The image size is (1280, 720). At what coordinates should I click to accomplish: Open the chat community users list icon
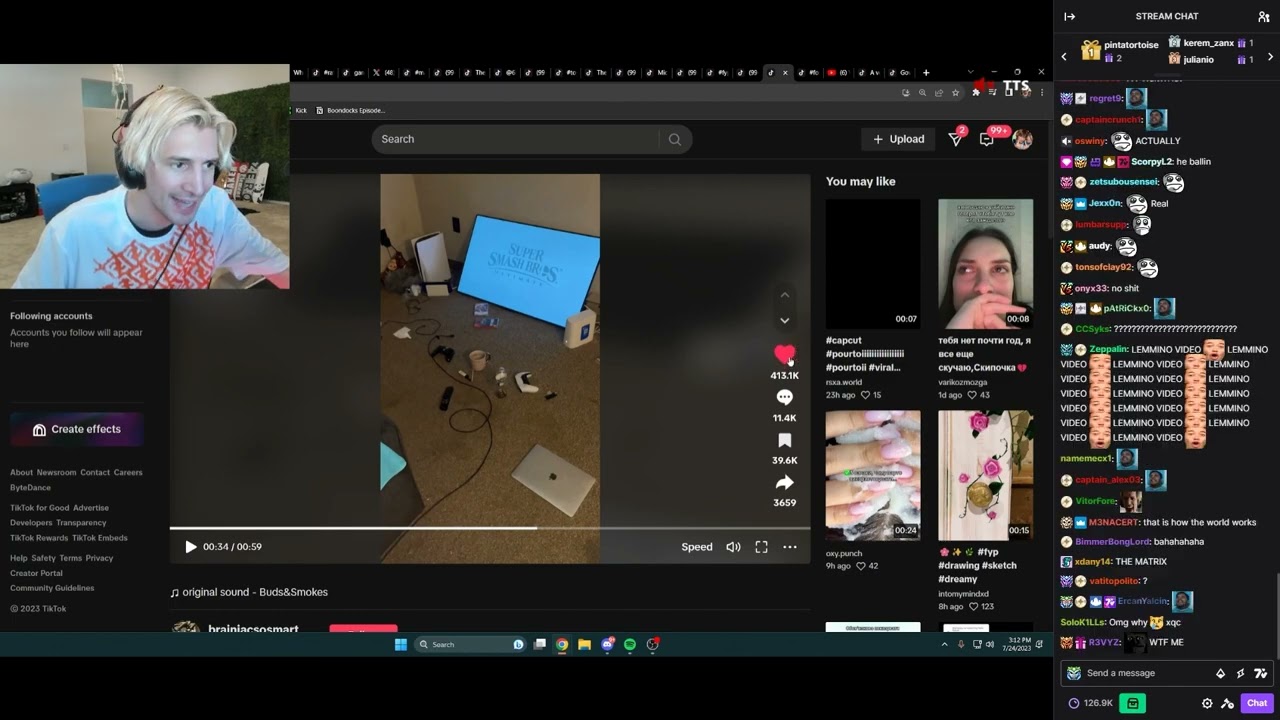1263,16
